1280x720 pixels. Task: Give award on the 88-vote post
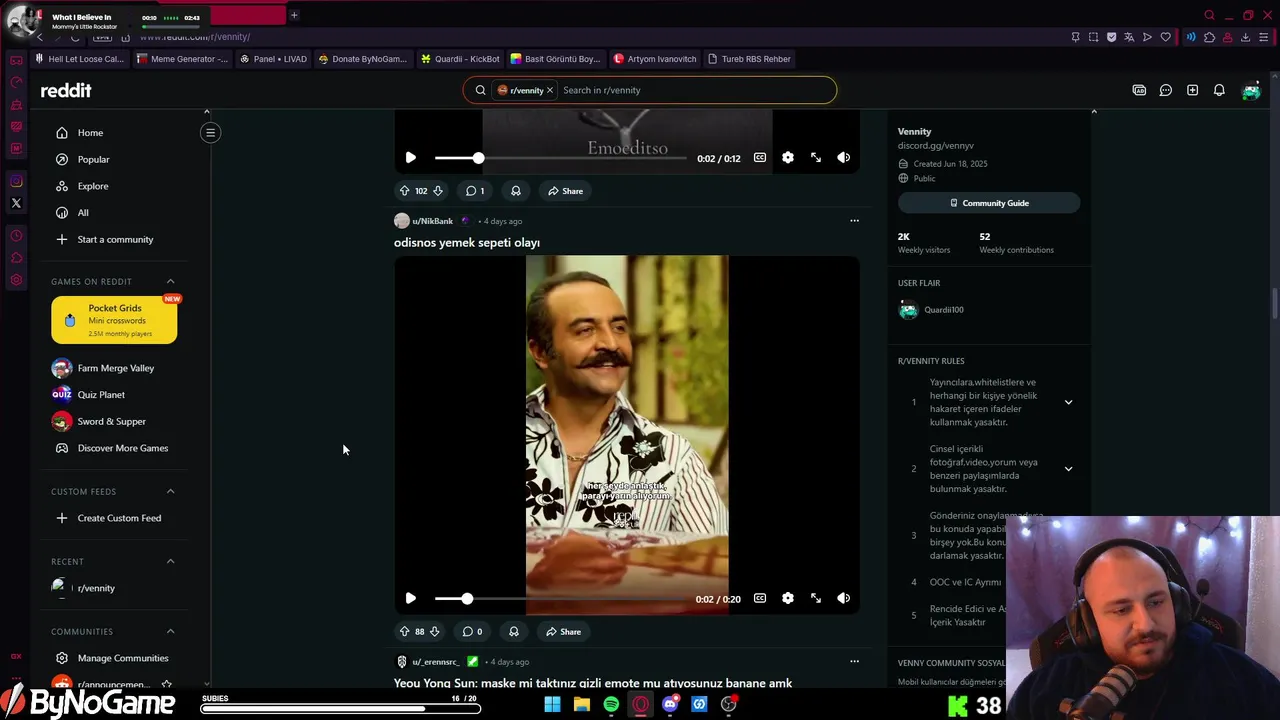click(x=513, y=631)
